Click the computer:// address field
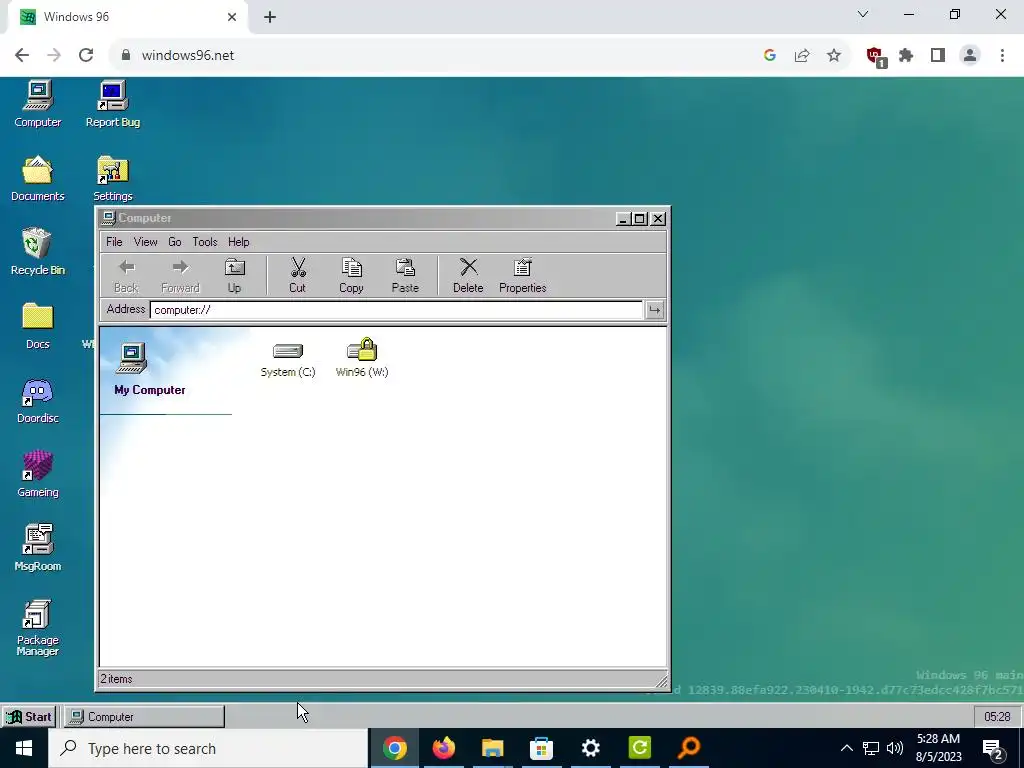 click(396, 310)
